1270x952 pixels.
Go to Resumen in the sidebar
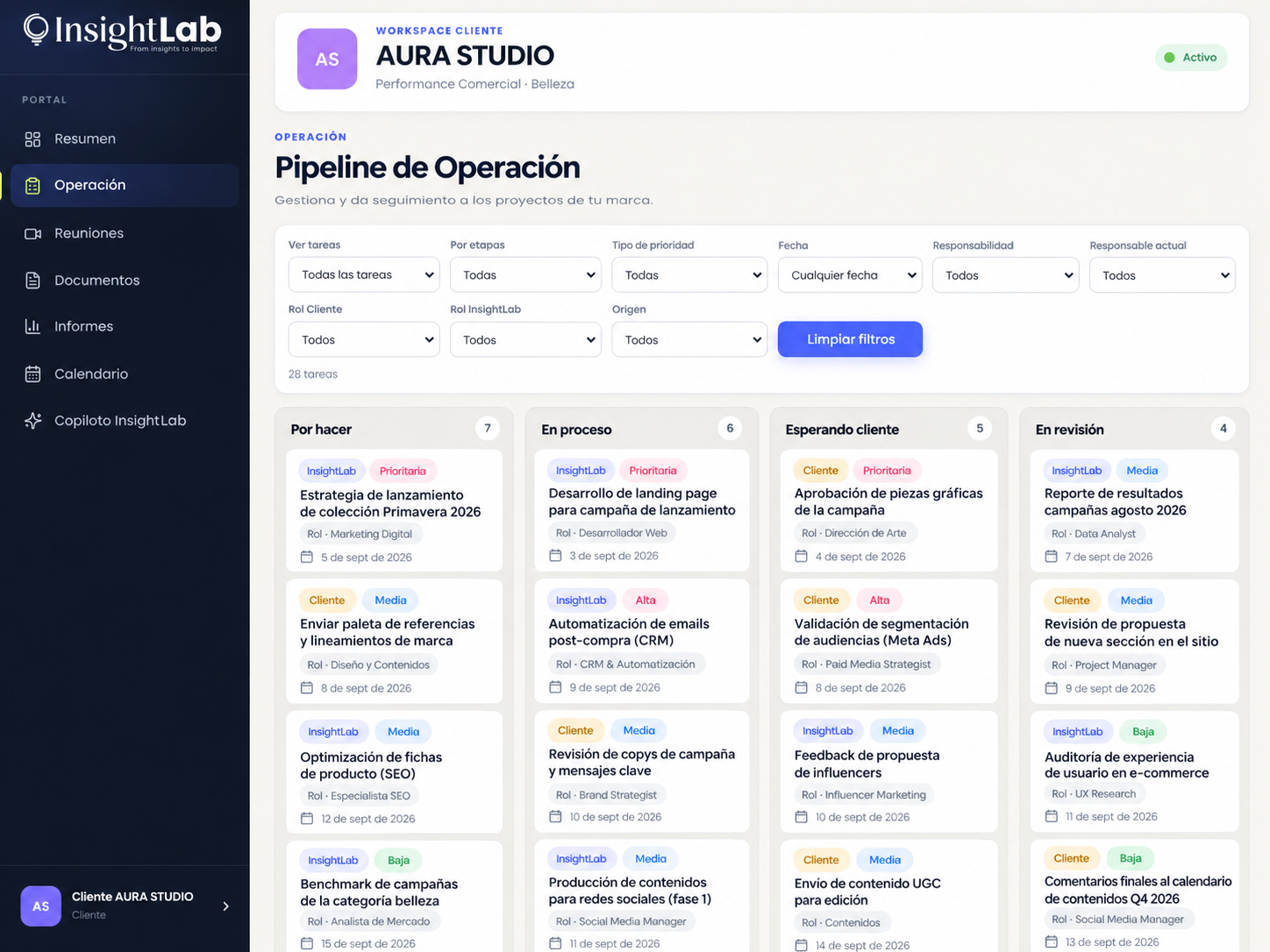(x=125, y=139)
